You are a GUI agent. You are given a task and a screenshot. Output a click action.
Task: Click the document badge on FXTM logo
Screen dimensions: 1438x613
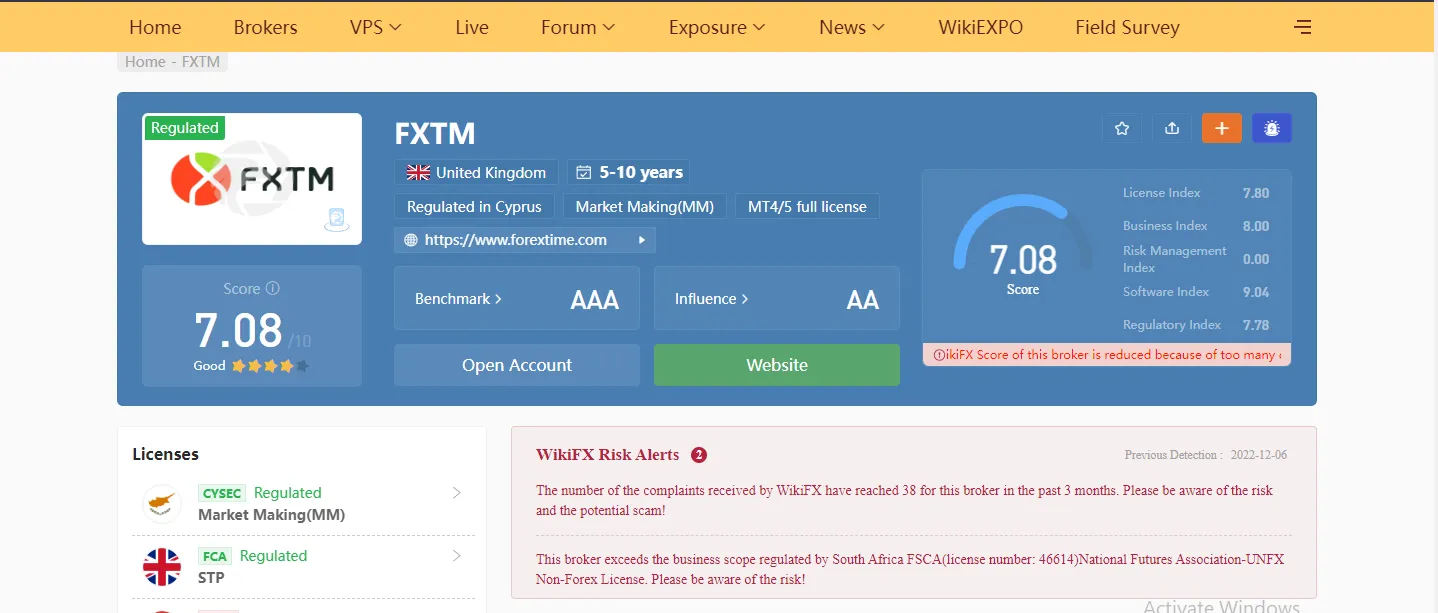click(x=337, y=219)
